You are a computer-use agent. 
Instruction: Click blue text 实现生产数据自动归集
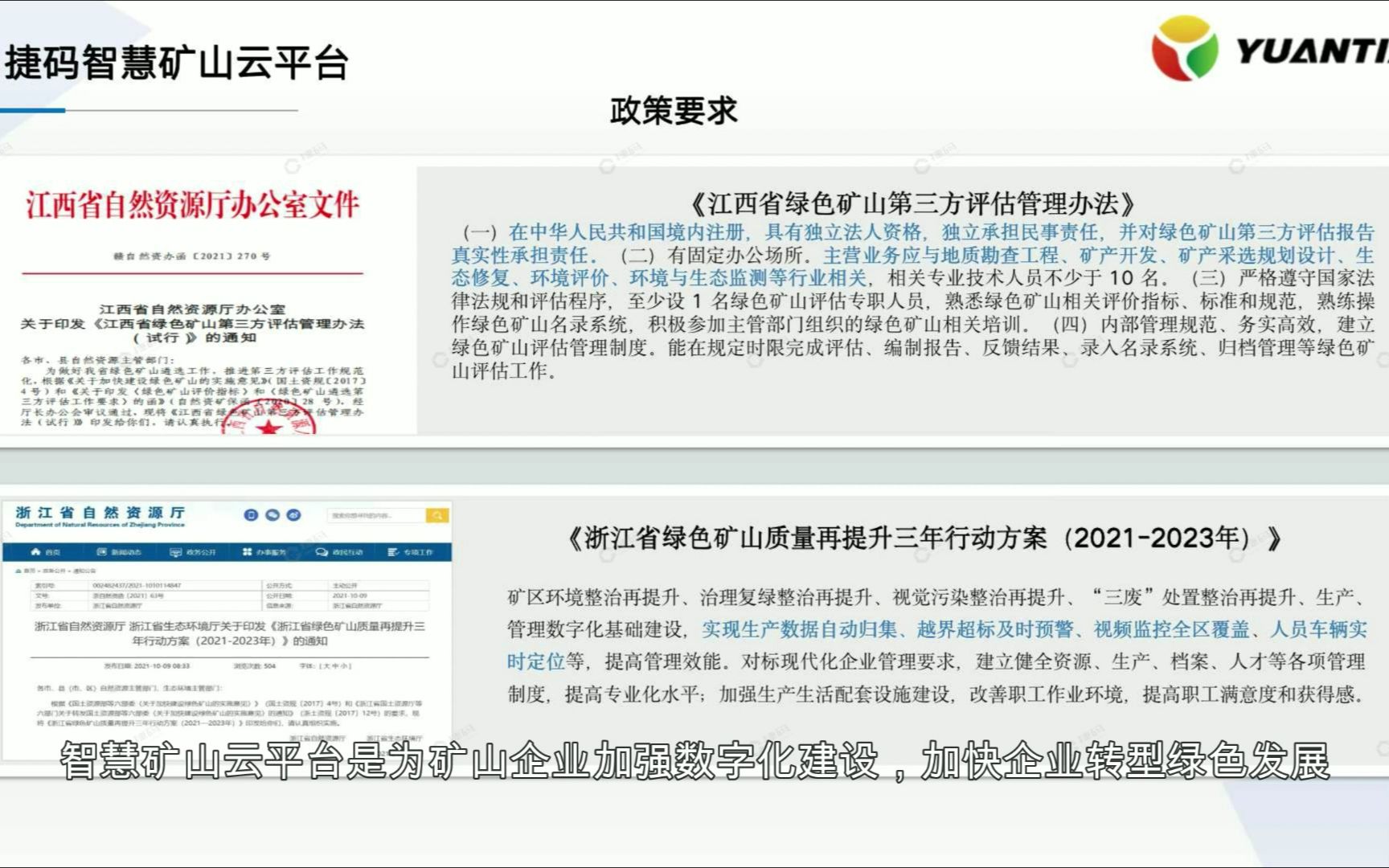(799, 629)
